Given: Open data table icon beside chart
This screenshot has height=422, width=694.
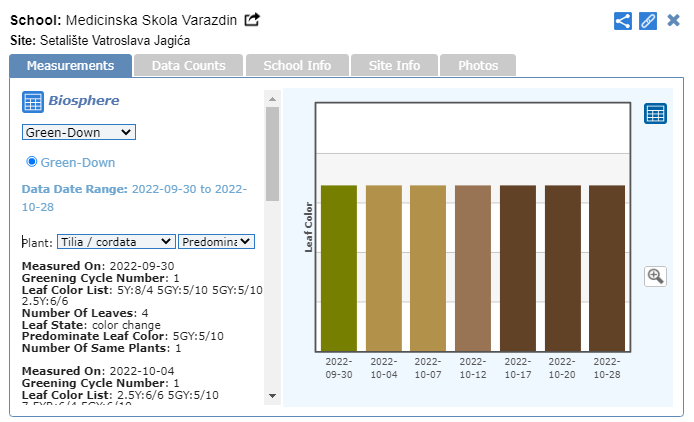Looking at the screenshot, I should pos(655,114).
